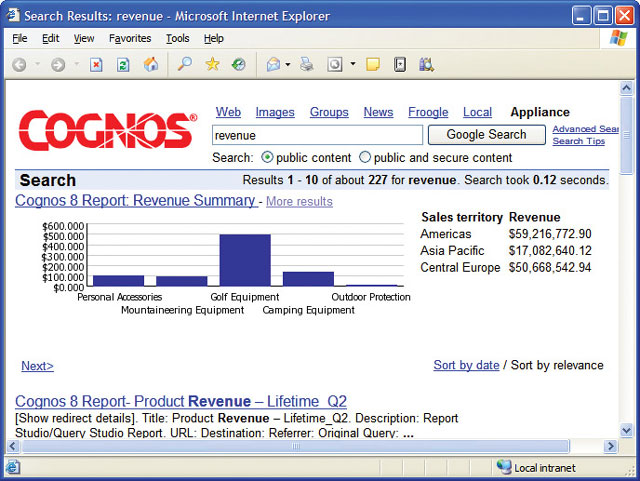Image resolution: width=640 pixels, height=481 pixels.
Task: Click the Mail envelope icon
Action: 273,65
